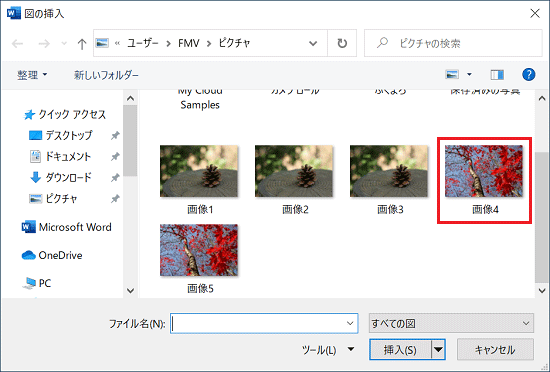Click the pin icon next to デスクトップ
Viewport: 550px width, 372px height.
click(115, 135)
